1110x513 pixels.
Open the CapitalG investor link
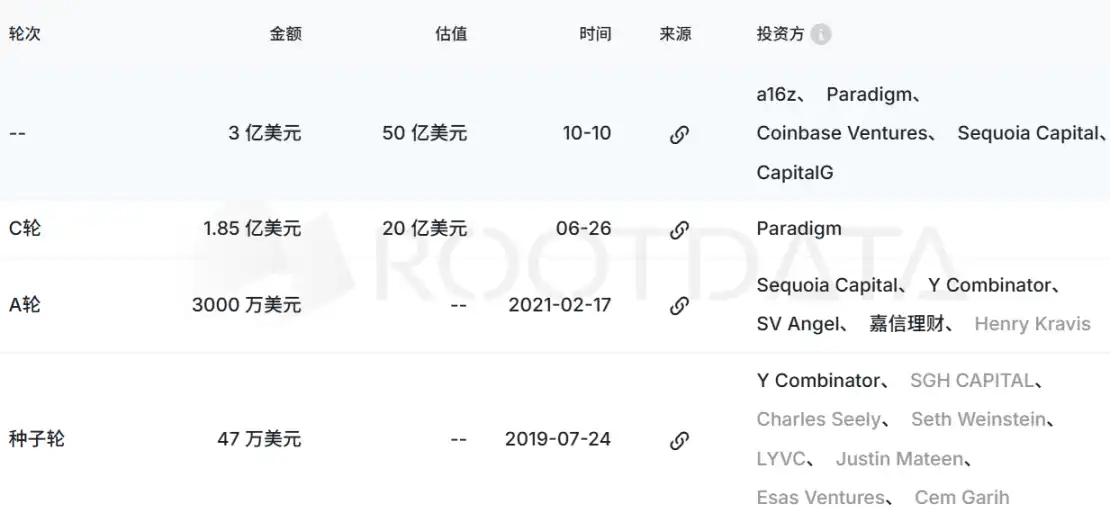pos(795,172)
